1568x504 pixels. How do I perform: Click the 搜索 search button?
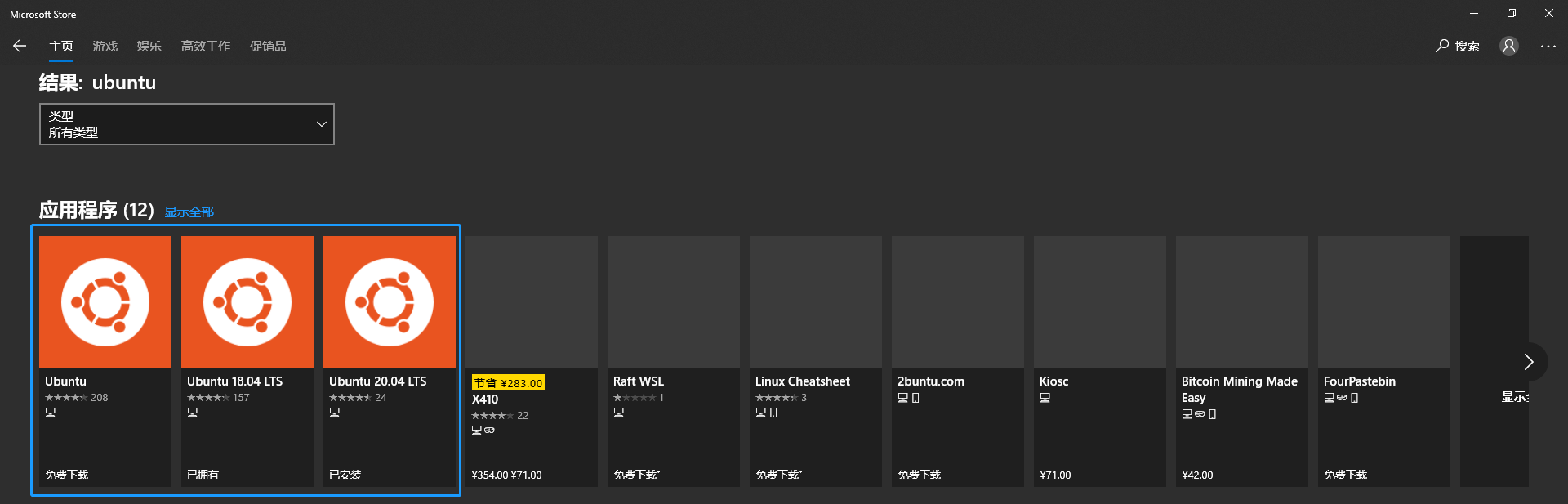tap(1458, 46)
